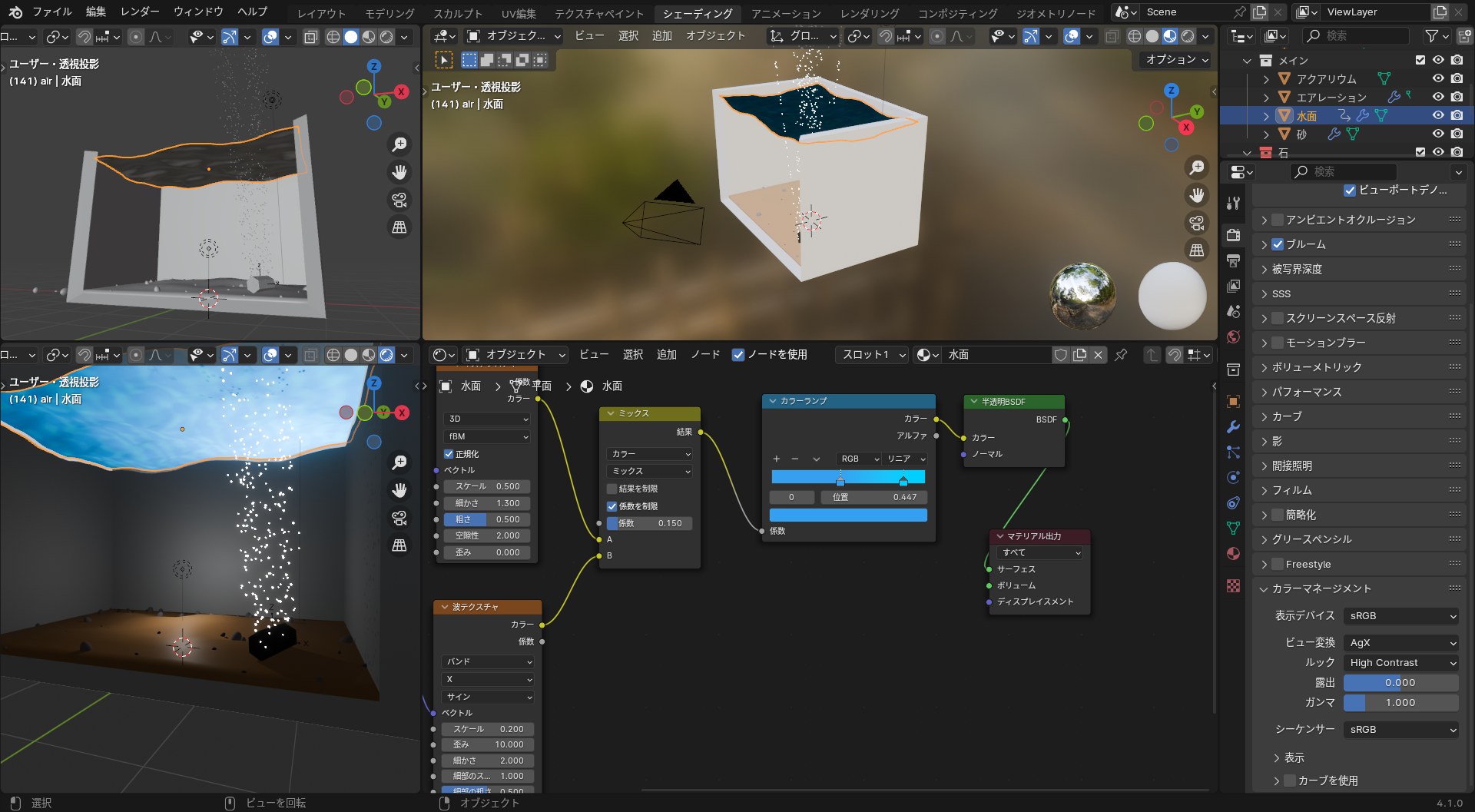Enable アンビエントオクルージョン checkbox

1278,220
